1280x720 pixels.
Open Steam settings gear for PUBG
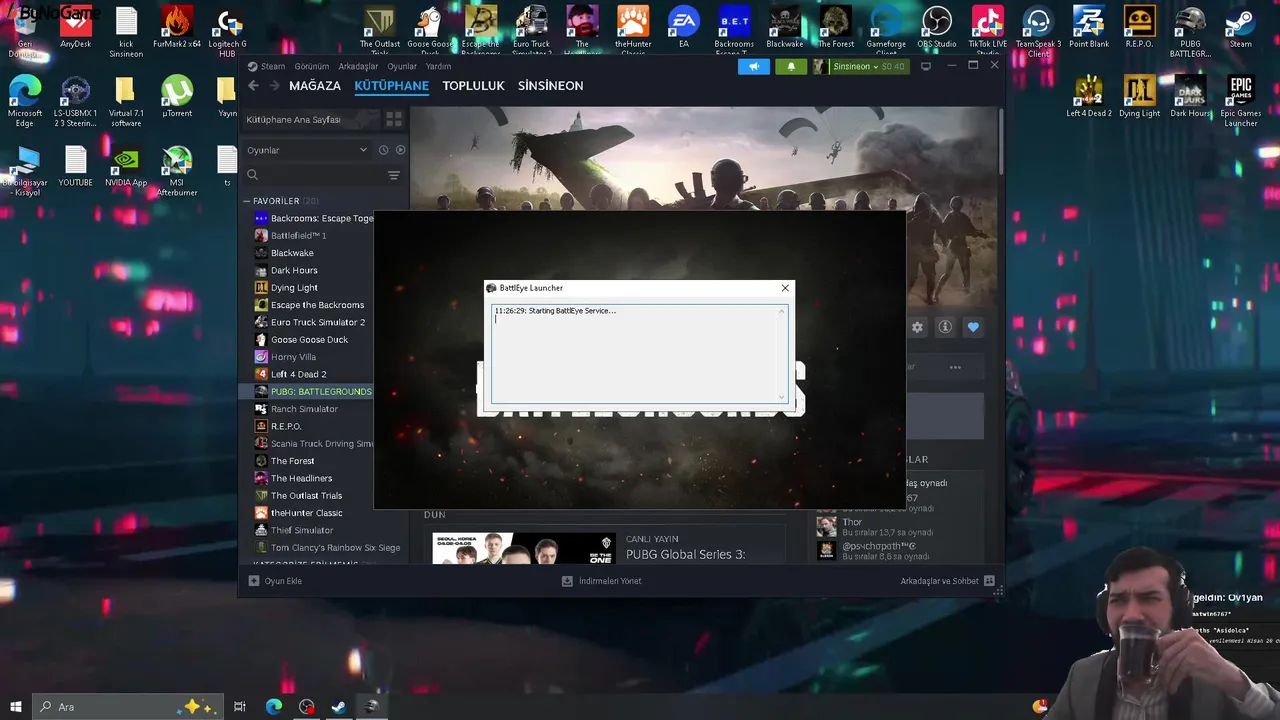(x=917, y=327)
